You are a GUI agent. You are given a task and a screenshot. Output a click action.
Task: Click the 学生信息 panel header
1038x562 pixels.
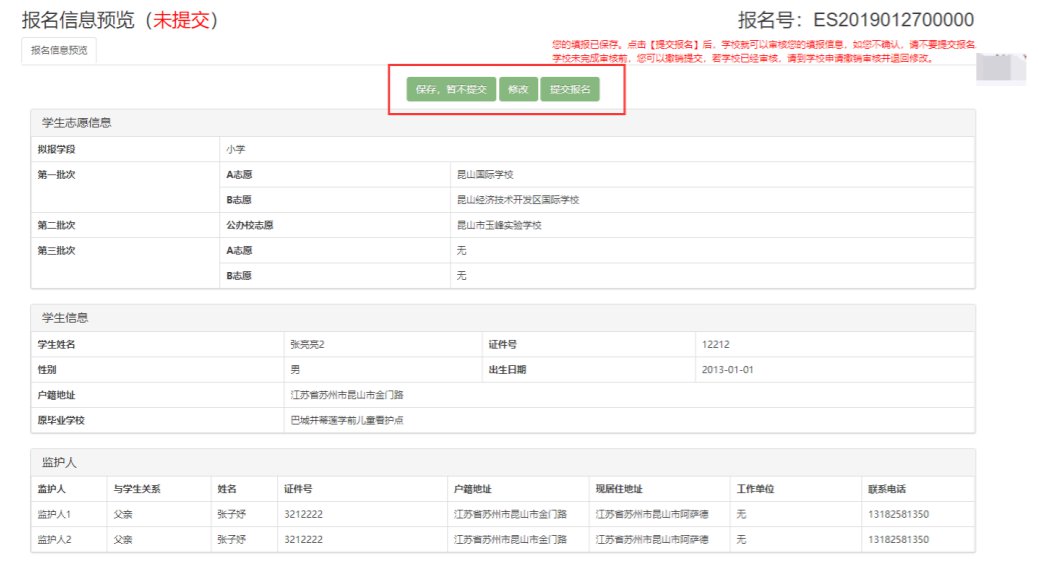[x=64, y=318]
